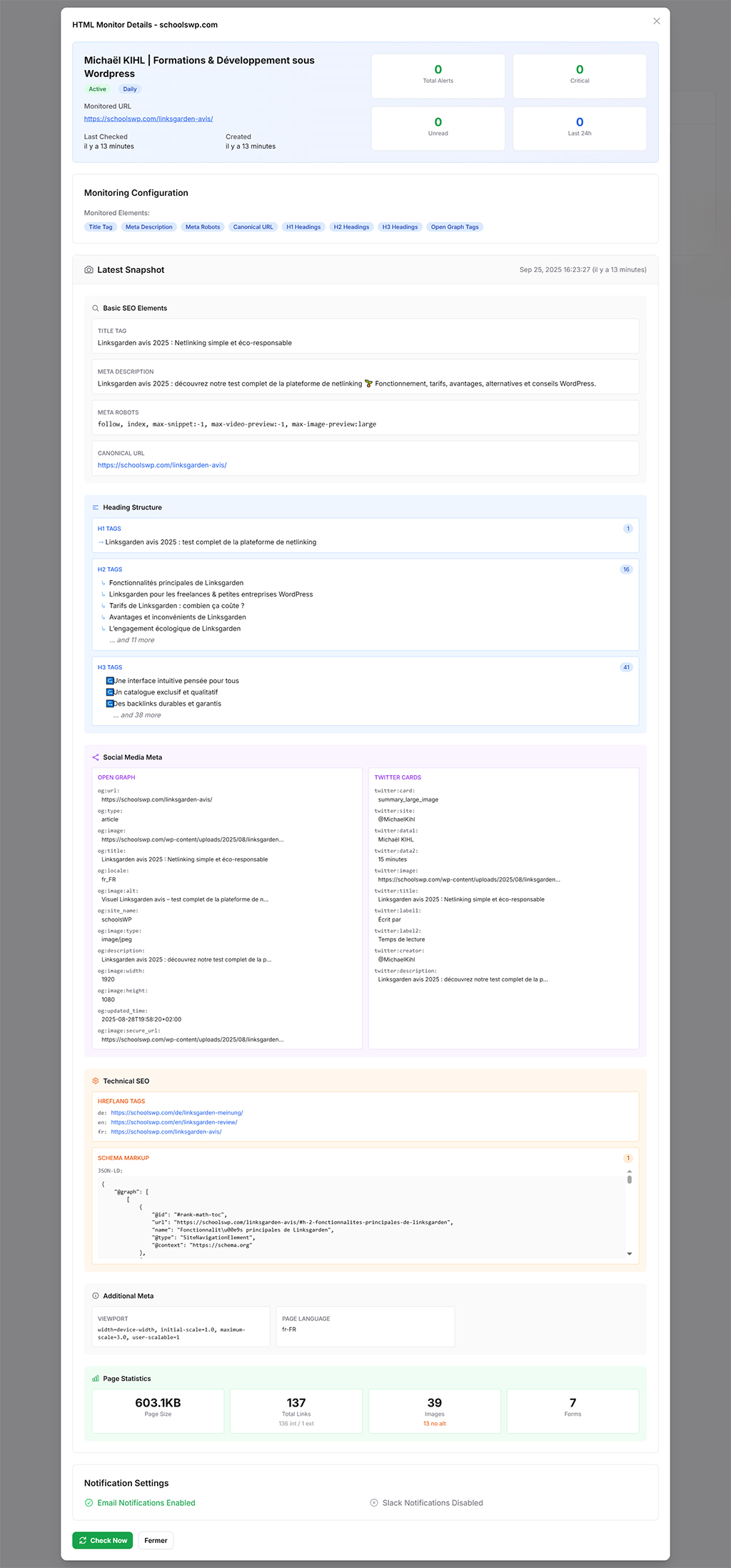Click the Slack Notifications Disabled cross icon
This screenshot has width=731, height=1568.
374,1503
